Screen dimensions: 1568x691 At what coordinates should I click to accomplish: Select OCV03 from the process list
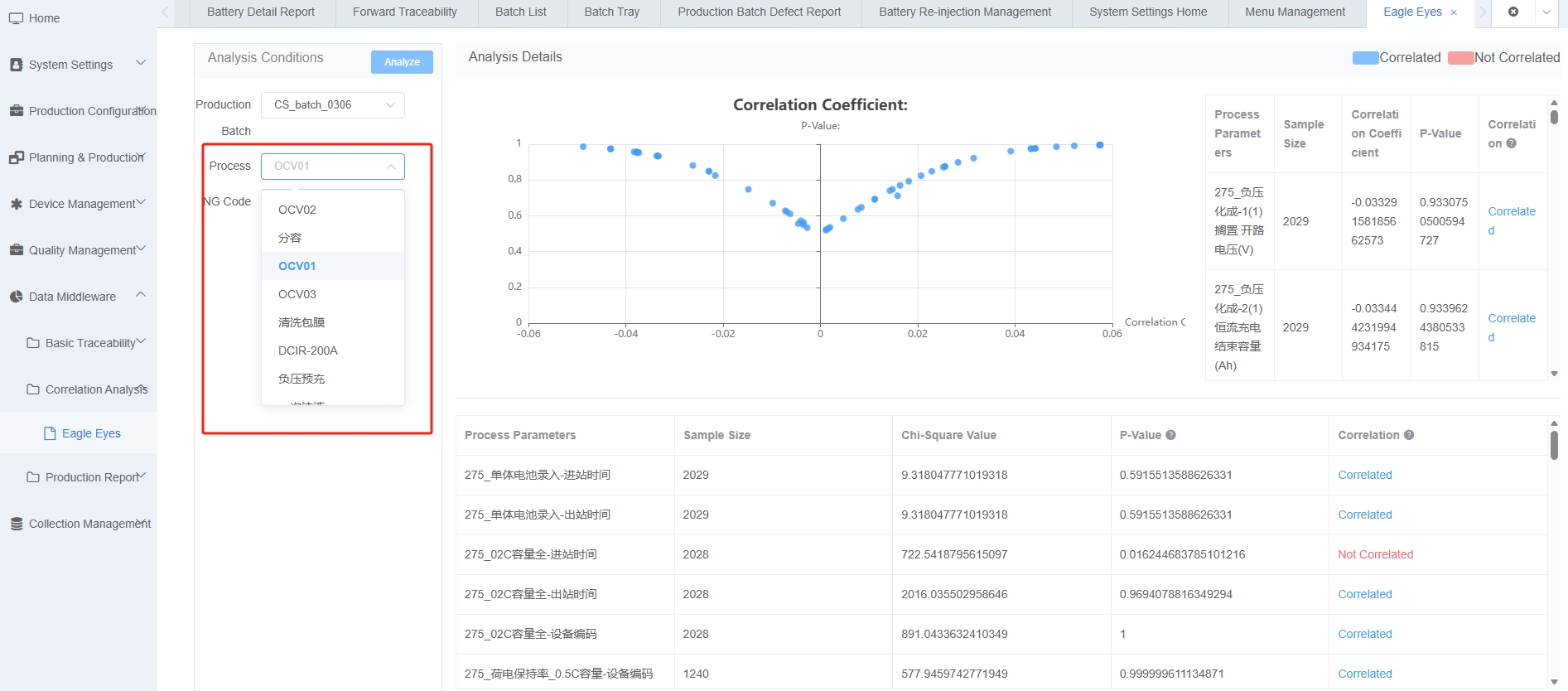pos(333,294)
